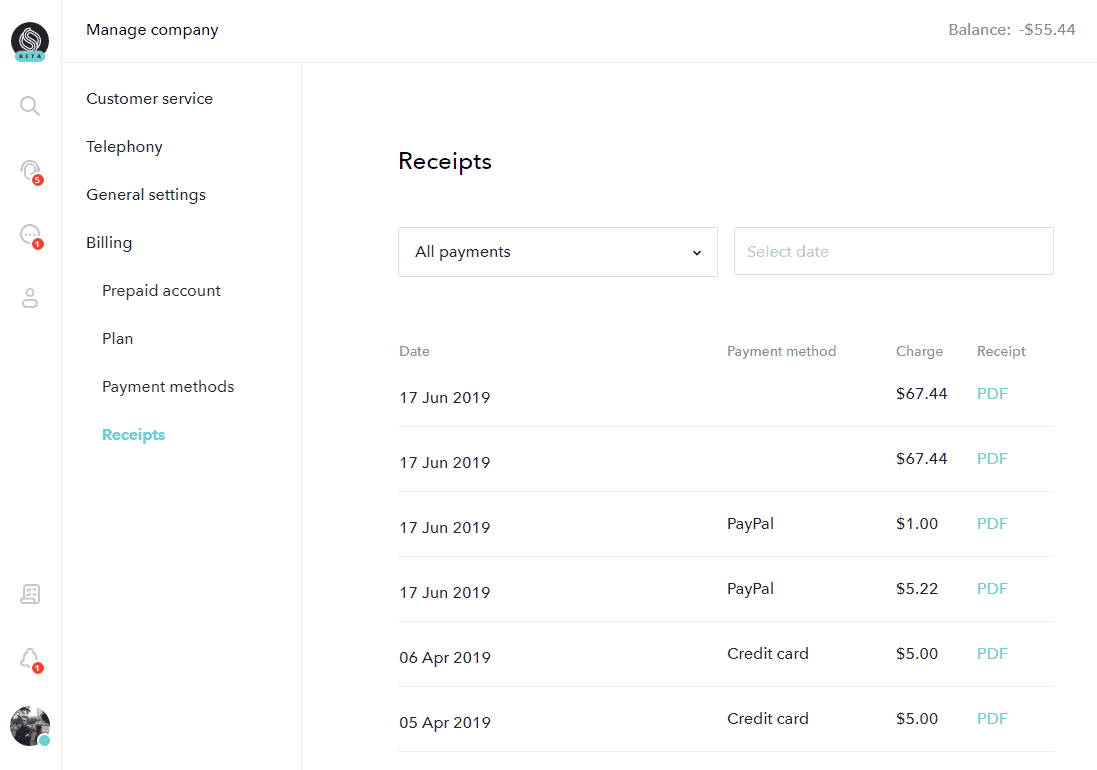Download PDF for 06 Apr 2019 receipt
Image resolution: width=1097 pixels, height=770 pixels.
992,654
